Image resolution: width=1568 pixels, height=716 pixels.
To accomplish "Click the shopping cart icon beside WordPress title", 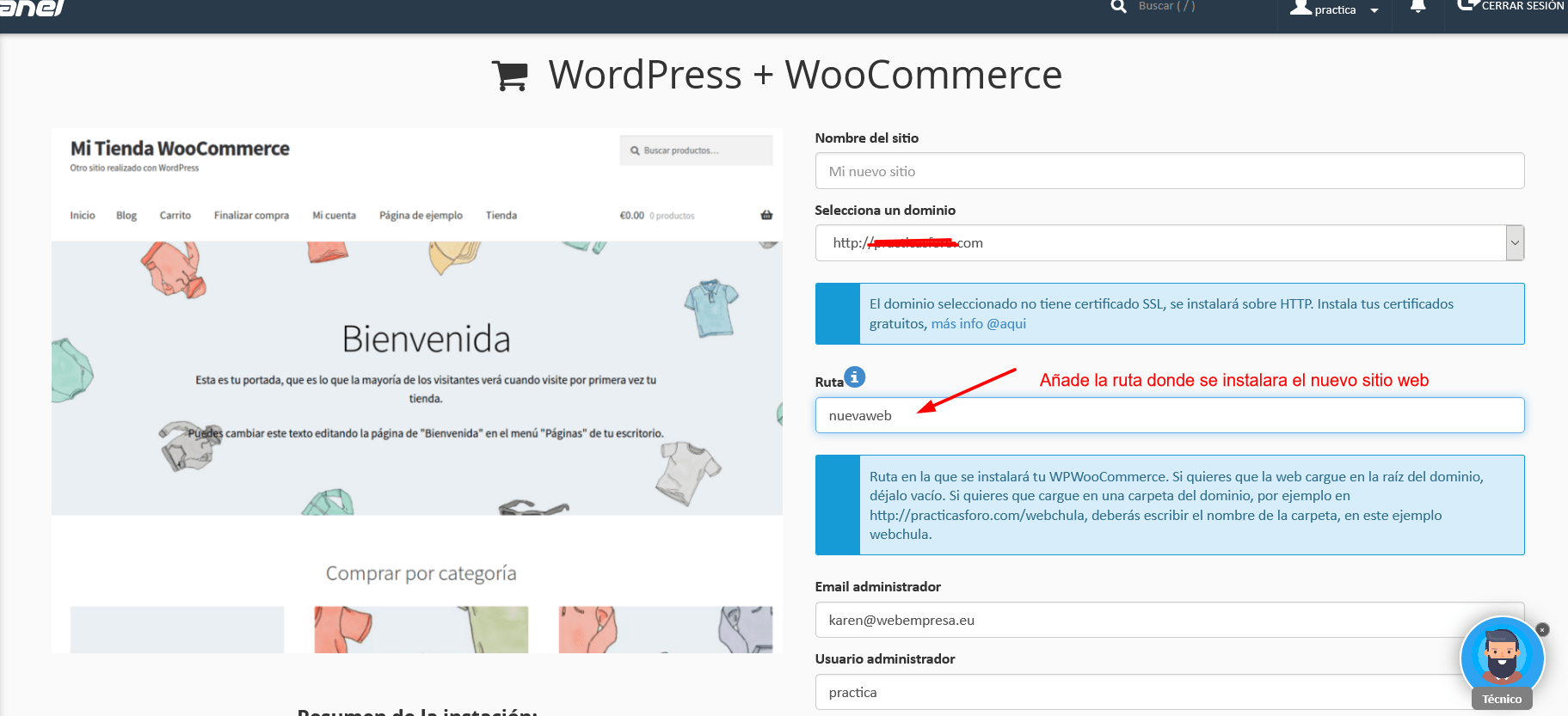I will [x=509, y=76].
